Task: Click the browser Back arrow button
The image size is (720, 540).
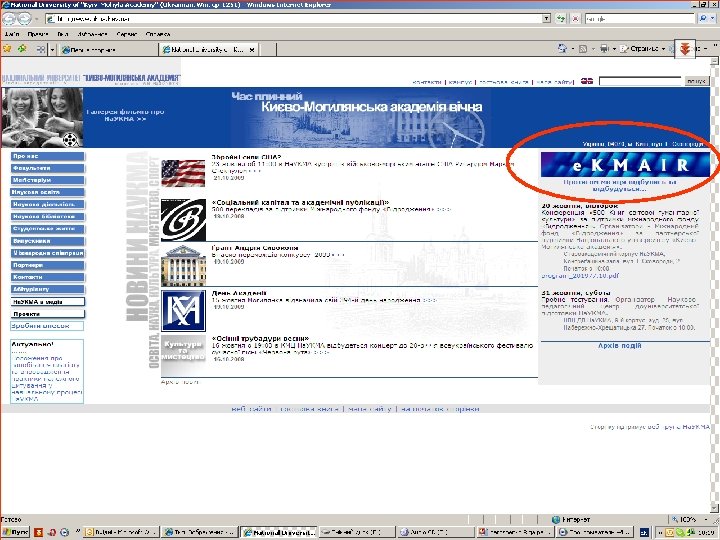Action: 9,18
